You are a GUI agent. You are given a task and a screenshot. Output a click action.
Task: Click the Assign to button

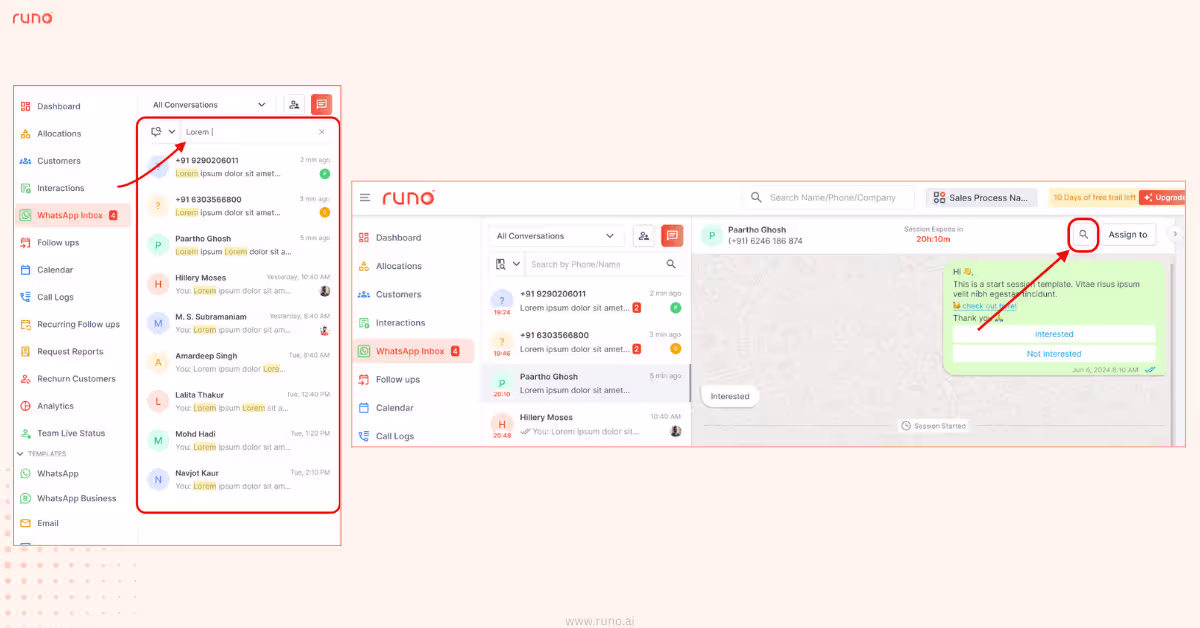1128,234
